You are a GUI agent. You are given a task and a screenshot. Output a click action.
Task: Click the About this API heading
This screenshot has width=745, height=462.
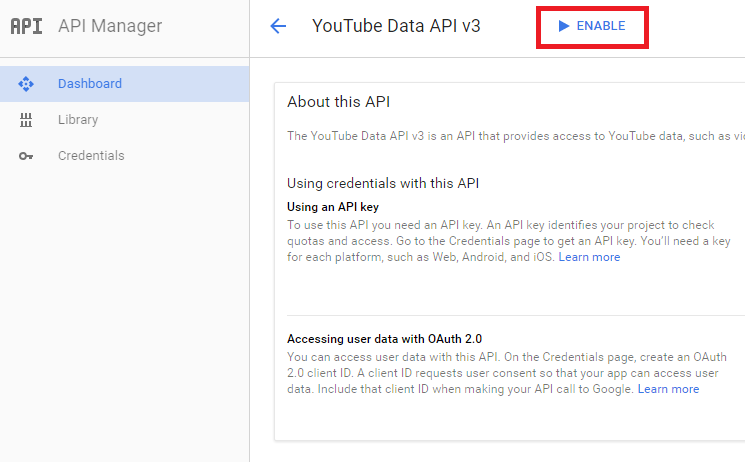pyautogui.click(x=338, y=102)
